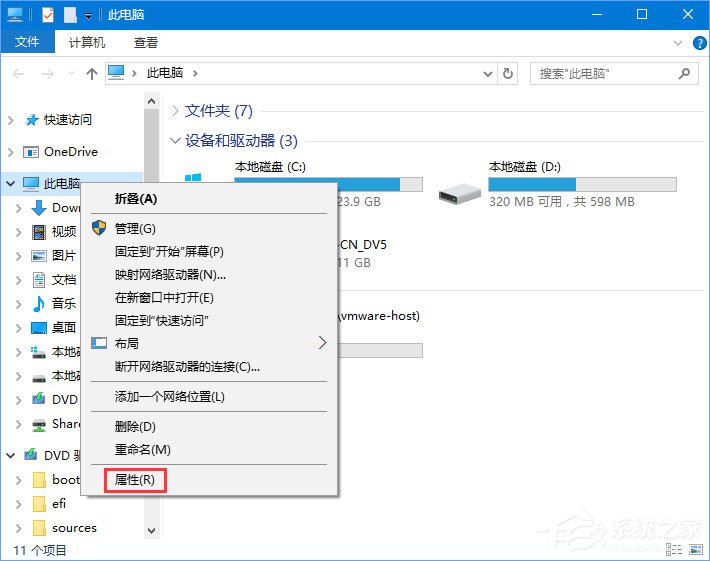Choose 属性(R) in the context menu
The width and height of the screenshot is (710, 561).
208,479
